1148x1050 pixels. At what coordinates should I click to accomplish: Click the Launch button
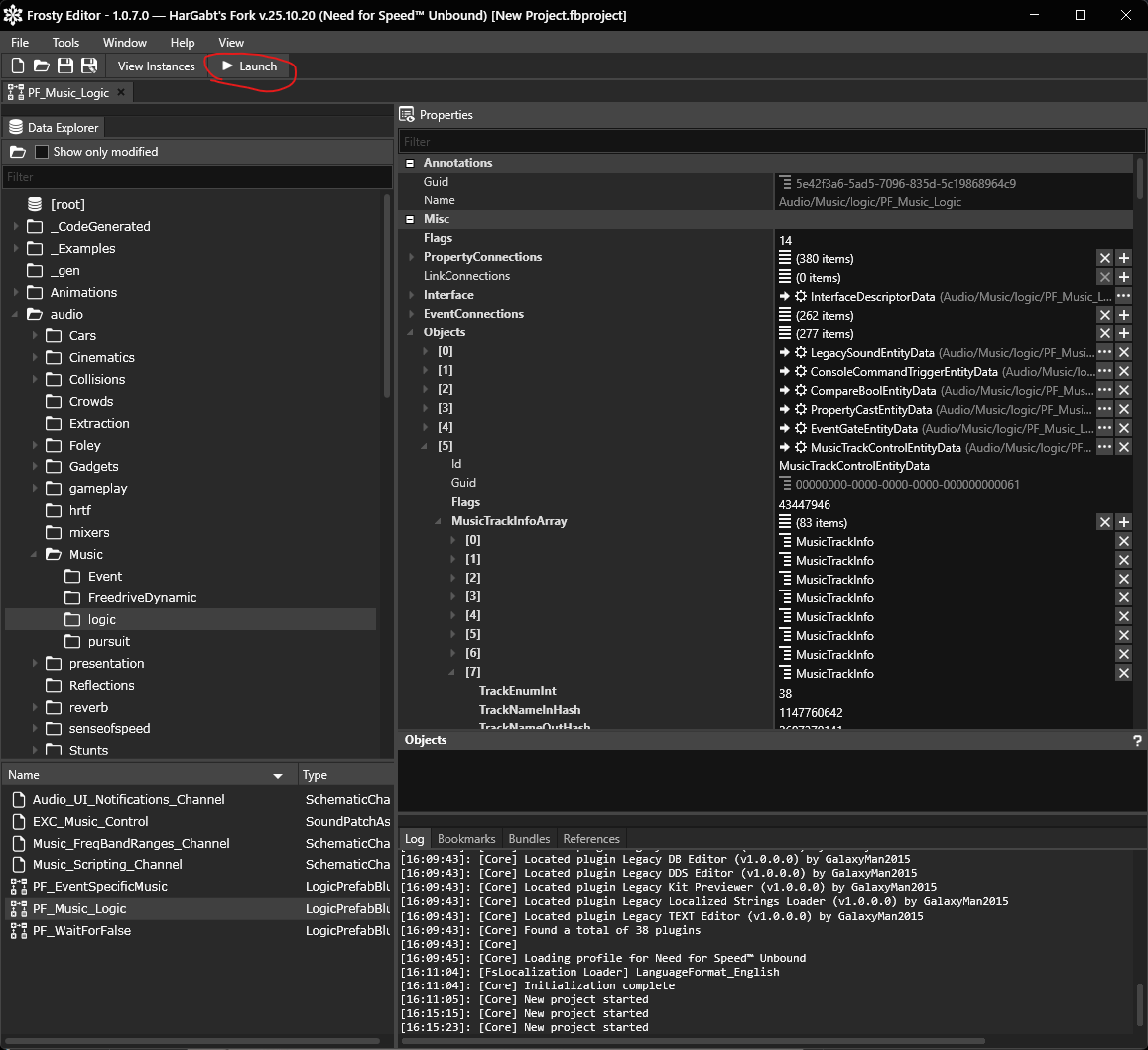pos(250,66)
